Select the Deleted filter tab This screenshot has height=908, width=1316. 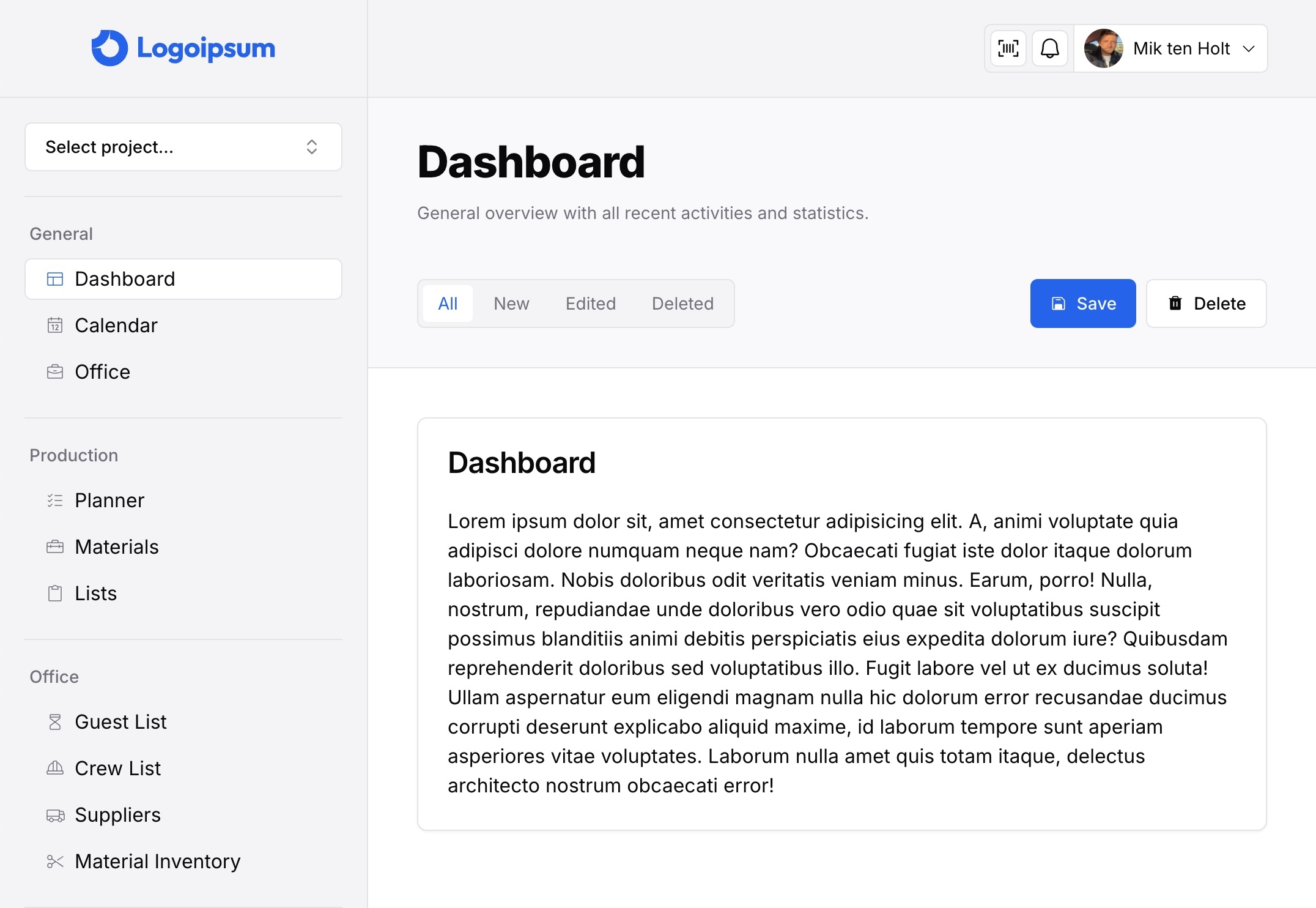[683, 303]
